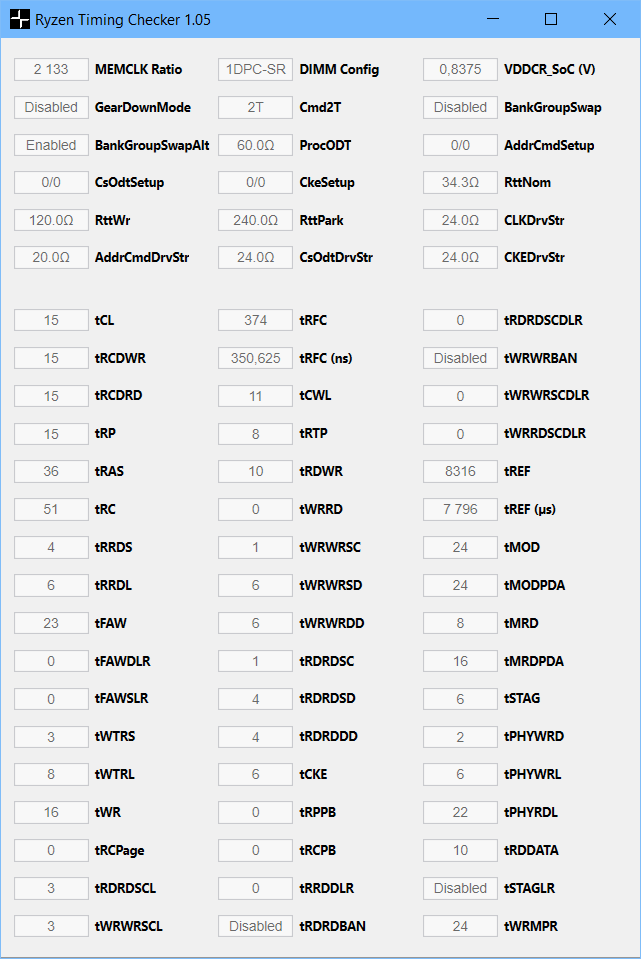This screenshot has width=641, height=959.
Task: Maximize the Ryzen Timing Checker window
Action: 551,19
